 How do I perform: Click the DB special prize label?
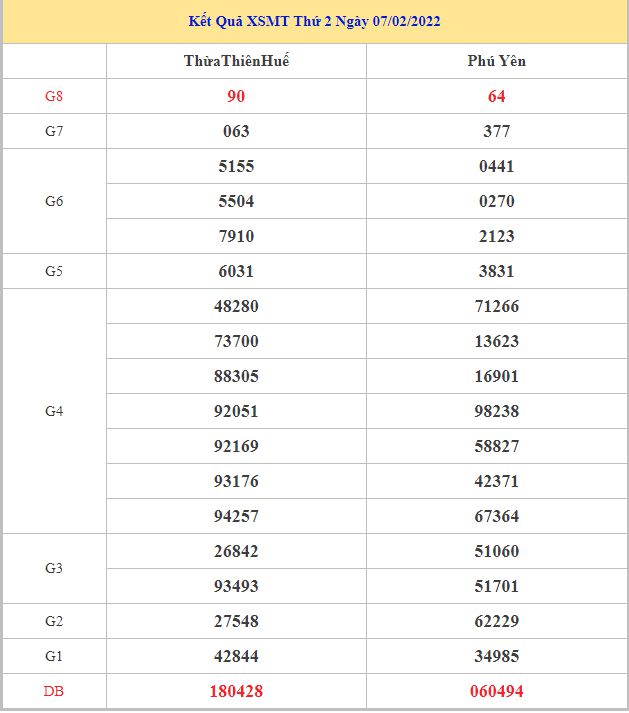(x=54, y=691)
